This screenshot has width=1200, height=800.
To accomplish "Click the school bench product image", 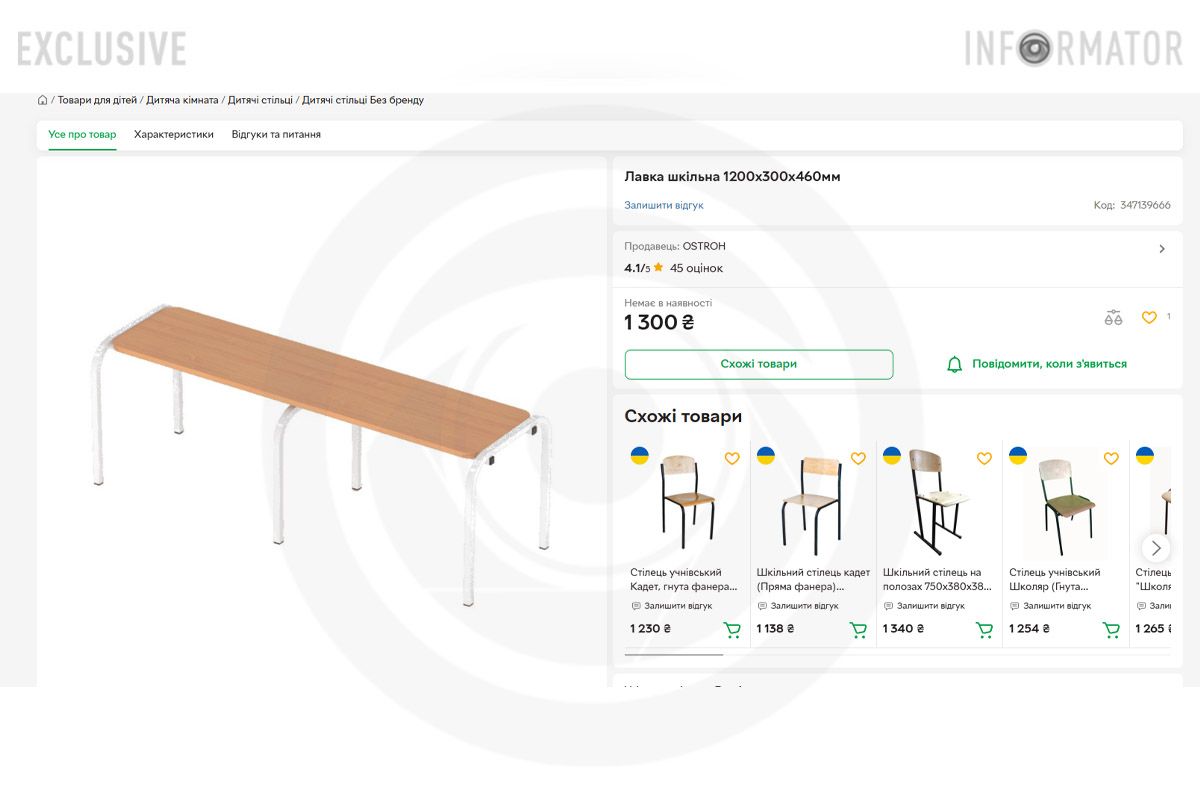I will pos(320,420).
